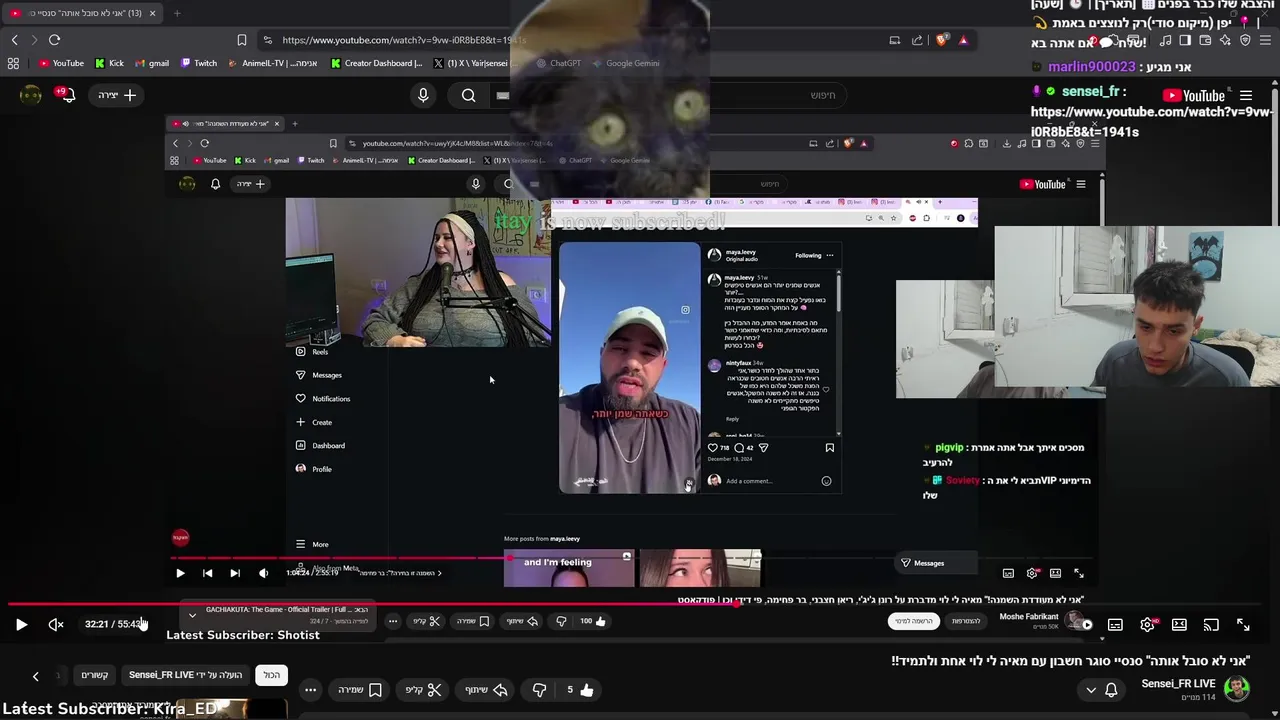
Task: Go back in the top browser
Action: pyautogui.click(x=14, y=40)
